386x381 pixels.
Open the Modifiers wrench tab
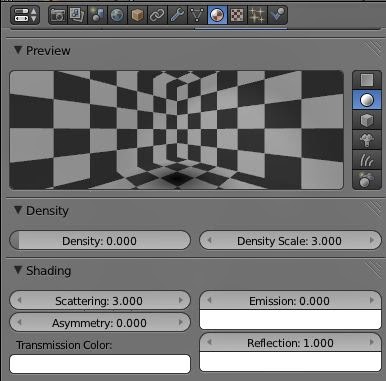click(x=177, y=15)
